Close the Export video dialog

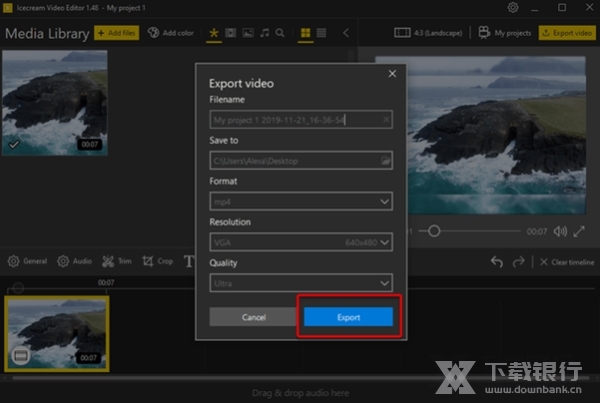click(391, 73)
